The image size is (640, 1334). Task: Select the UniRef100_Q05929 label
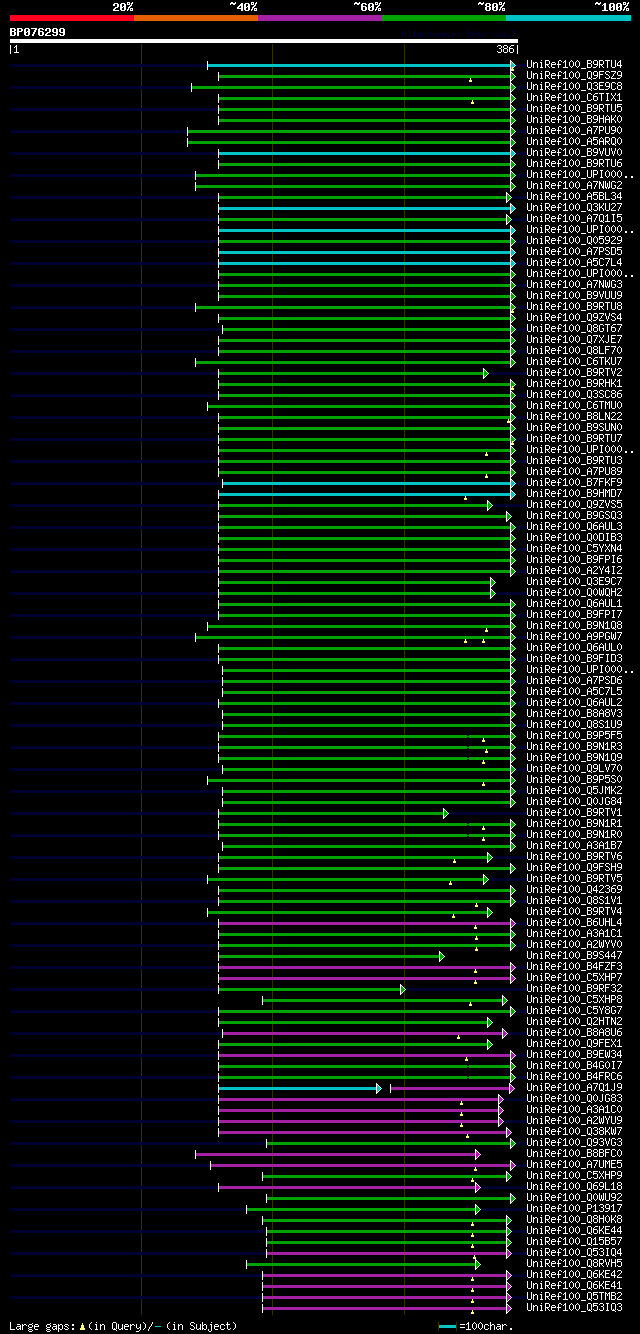574,241
